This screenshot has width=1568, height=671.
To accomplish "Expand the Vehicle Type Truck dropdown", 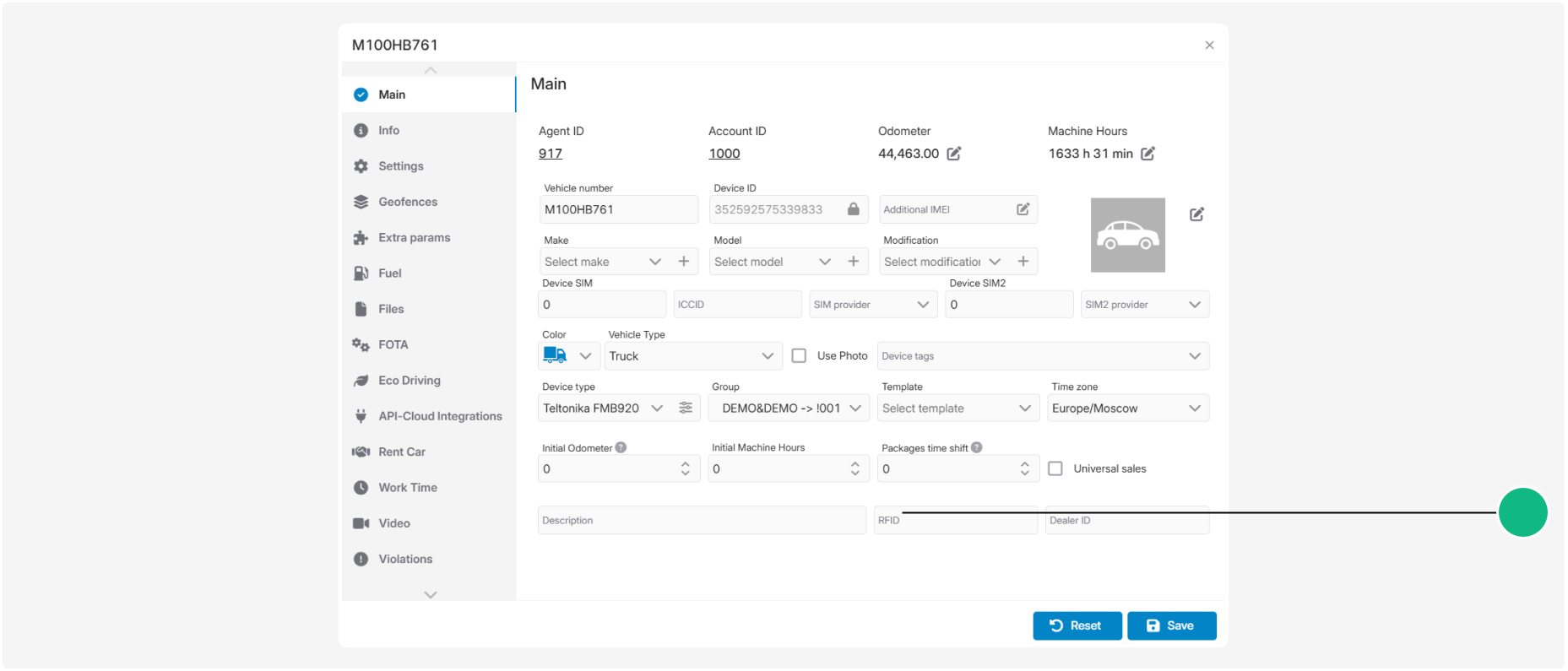I will 692,356.
